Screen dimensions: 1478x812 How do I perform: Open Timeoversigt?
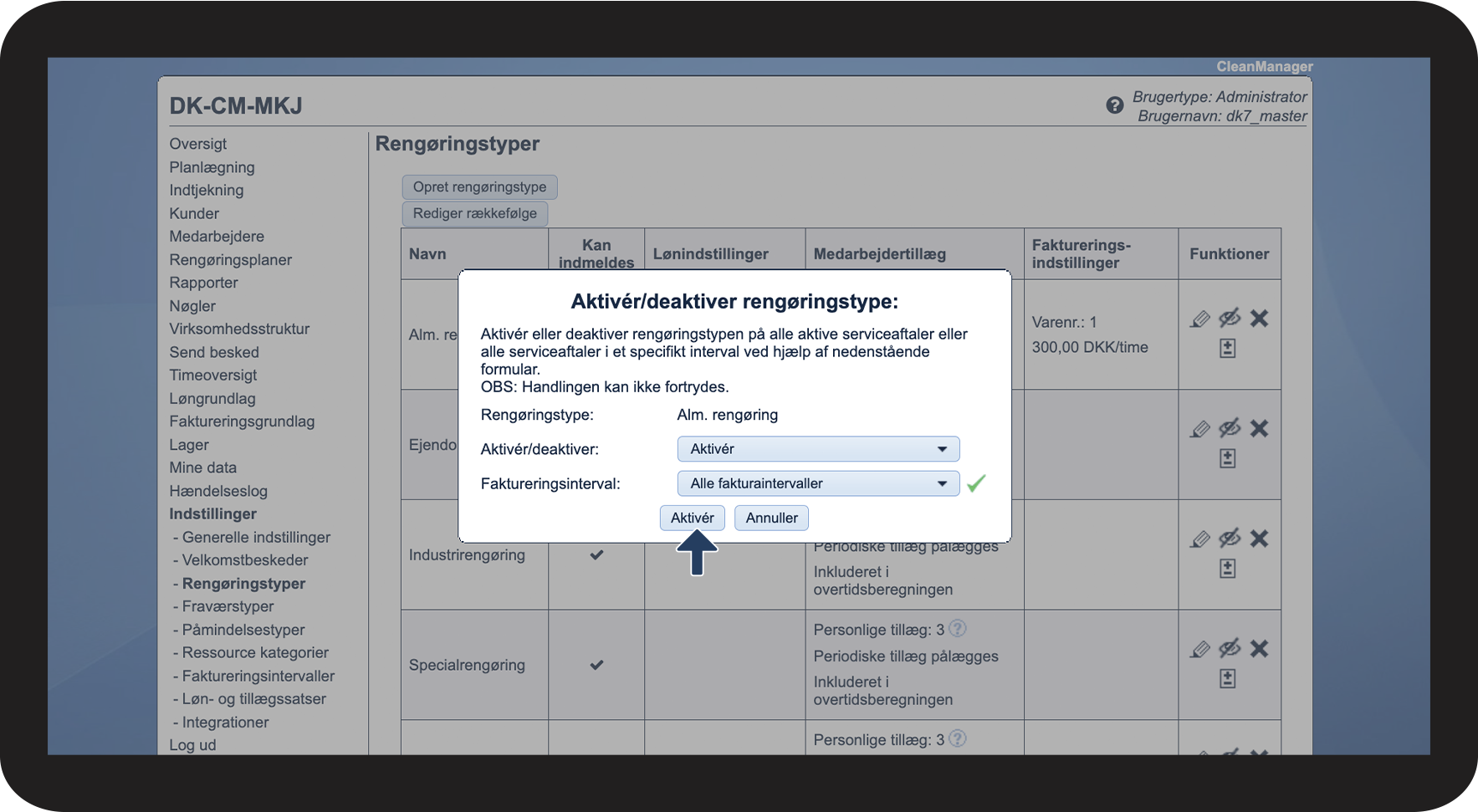(213, 375)
